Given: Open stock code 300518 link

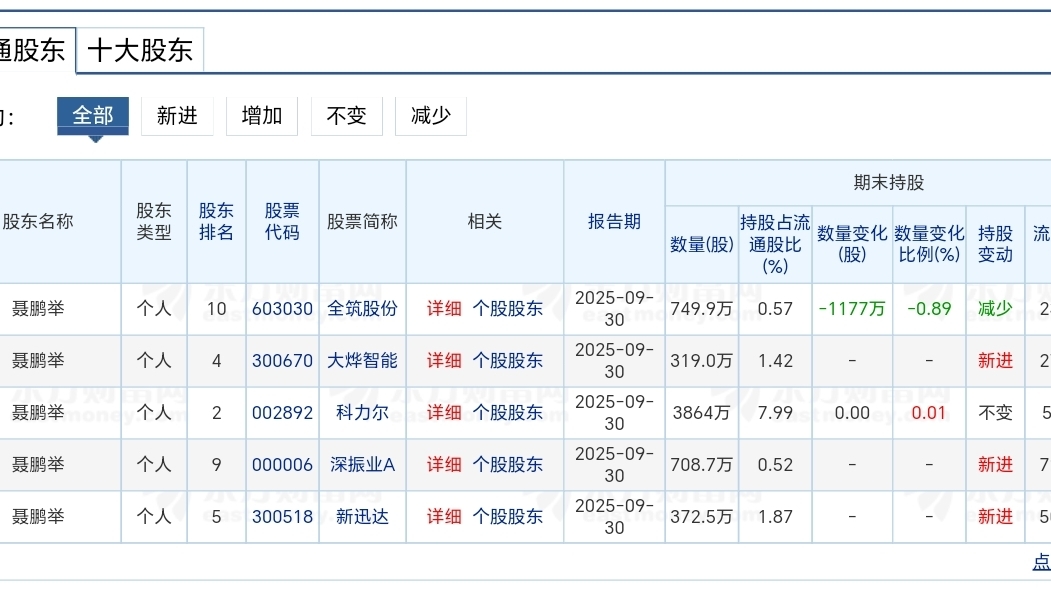Looking at the screenshot, I should tap(282, 517).
